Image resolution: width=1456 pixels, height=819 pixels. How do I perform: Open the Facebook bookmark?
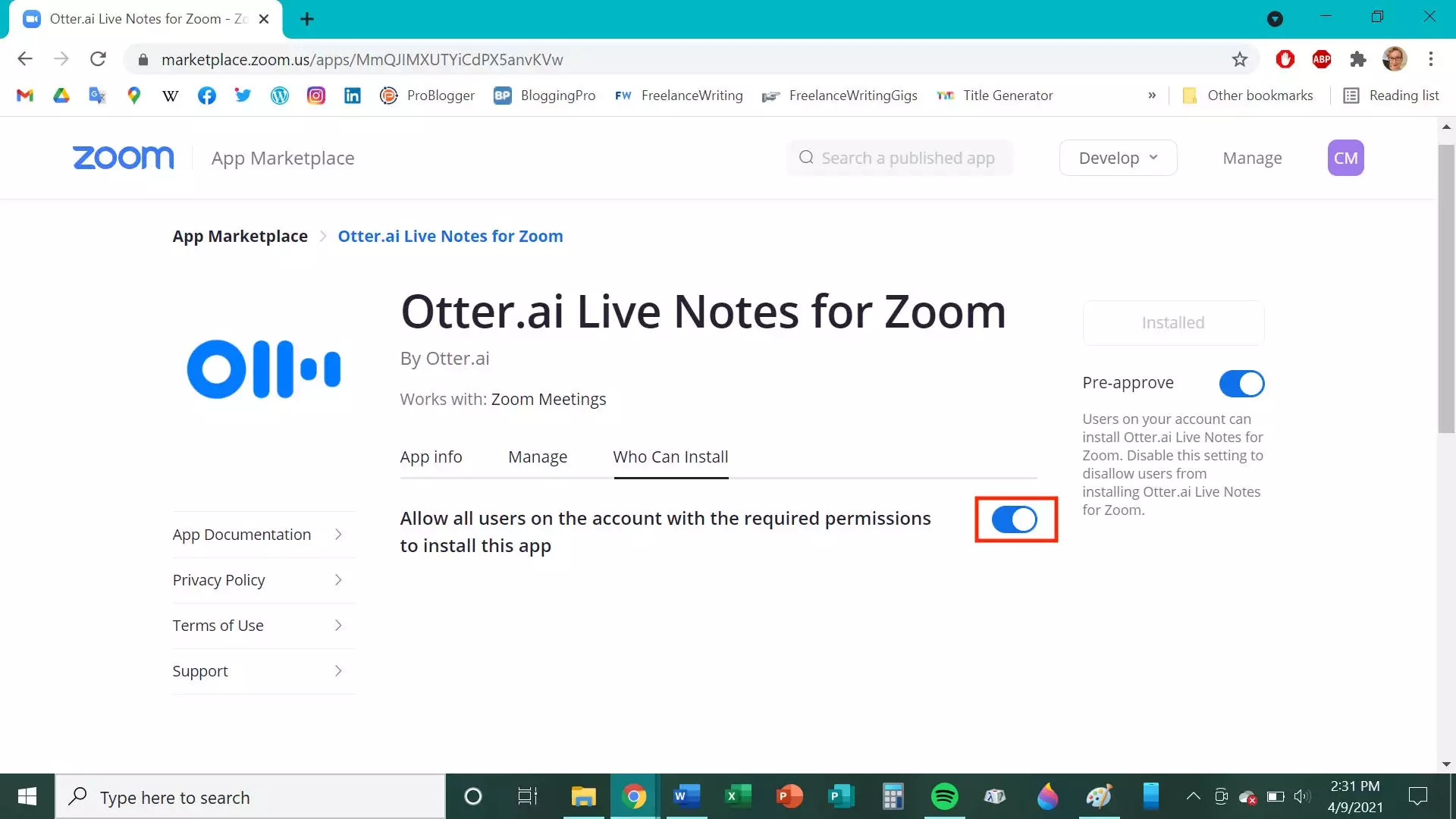pos(207,96)
